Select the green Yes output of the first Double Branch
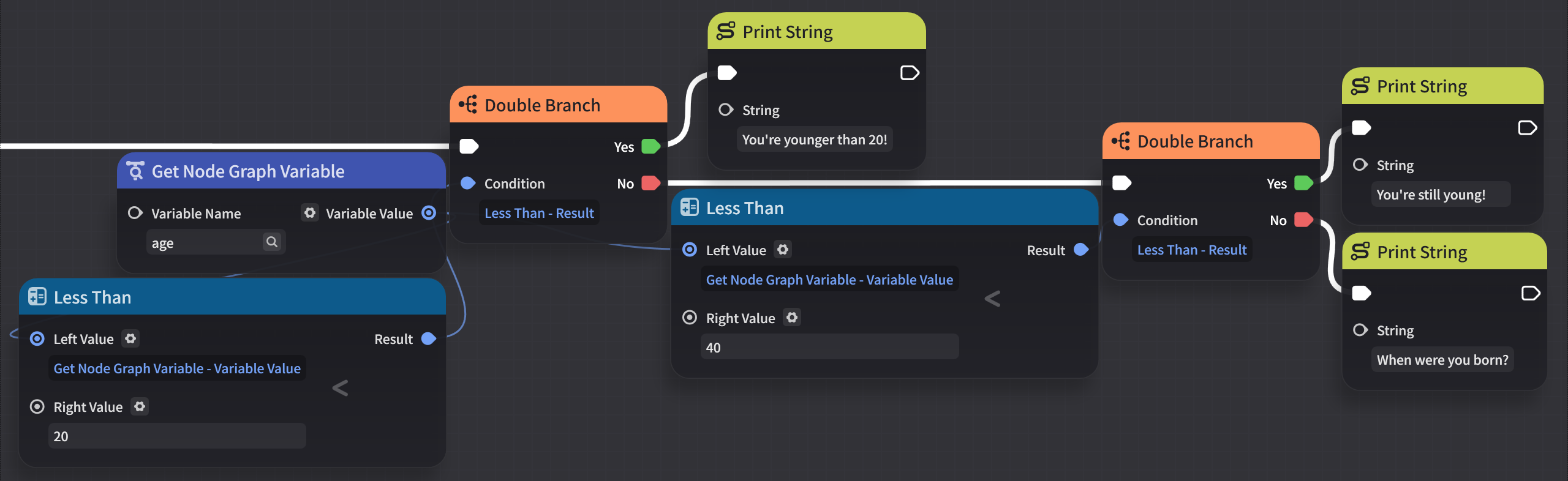The width and height of the screenshot is (1568, 481). (x=650, y=146)
